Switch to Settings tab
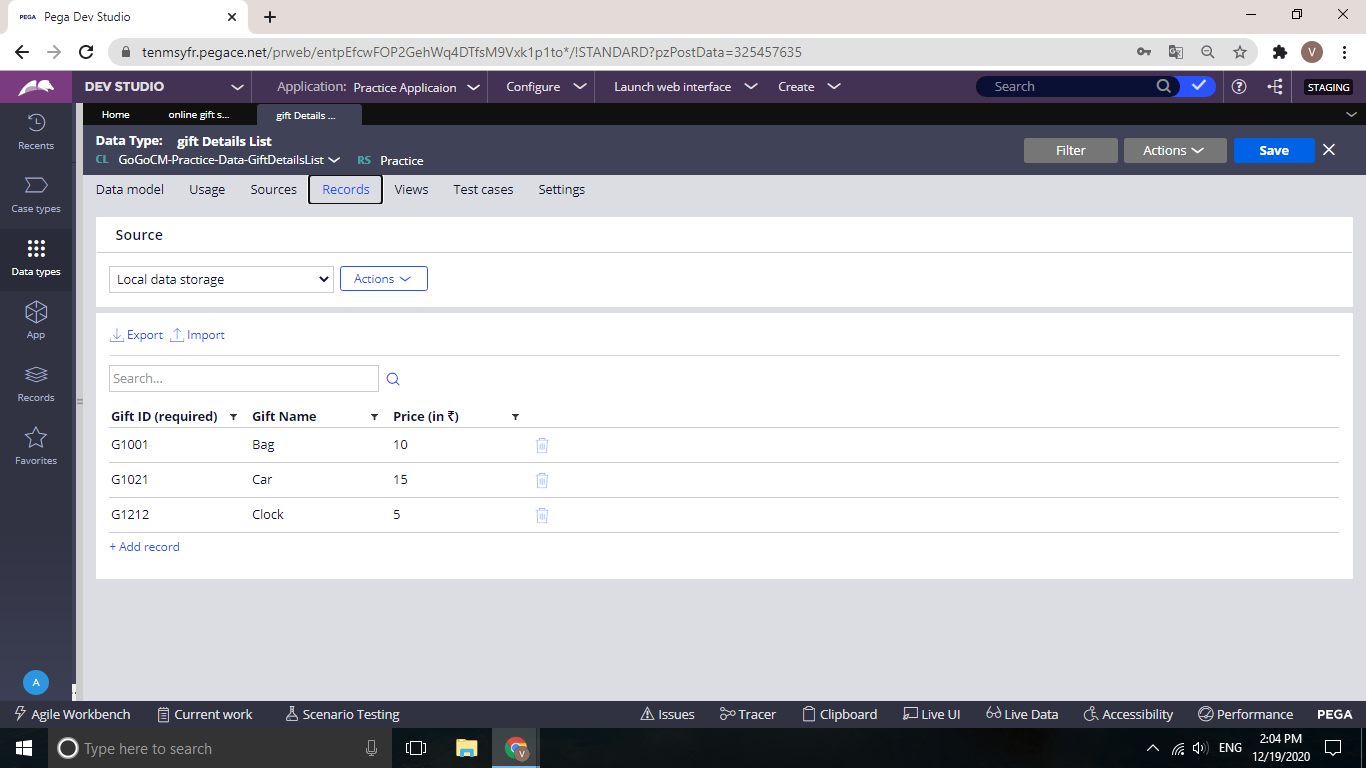This screenshot has width=1366, height=768. pyautogui.click(x=562, y=189)
